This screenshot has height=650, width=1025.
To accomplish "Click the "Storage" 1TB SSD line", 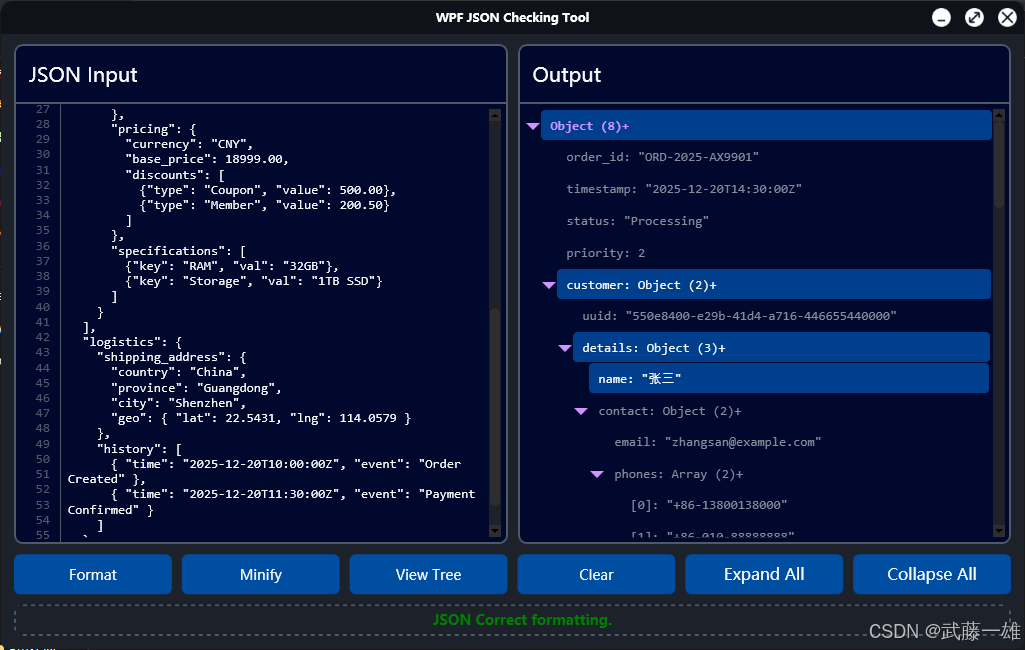I will point(254,281).
